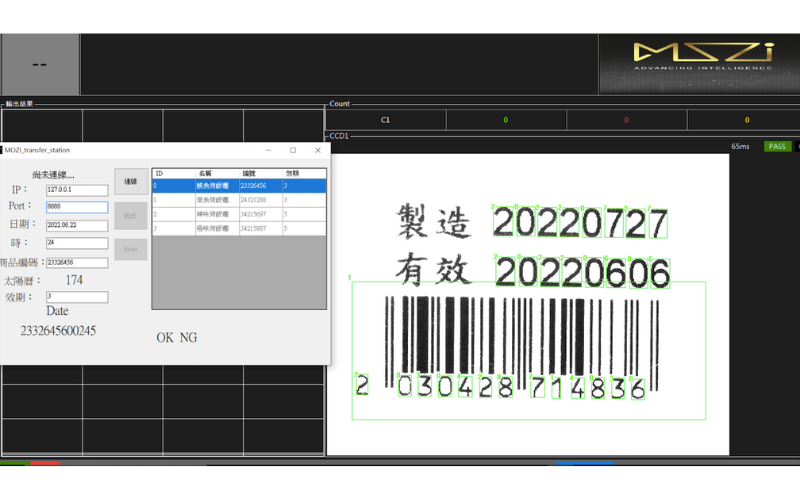This screenshot has width=800, height=500.
Task: Maximize the MOZI_transfer_station window
Action: point(293,150)
